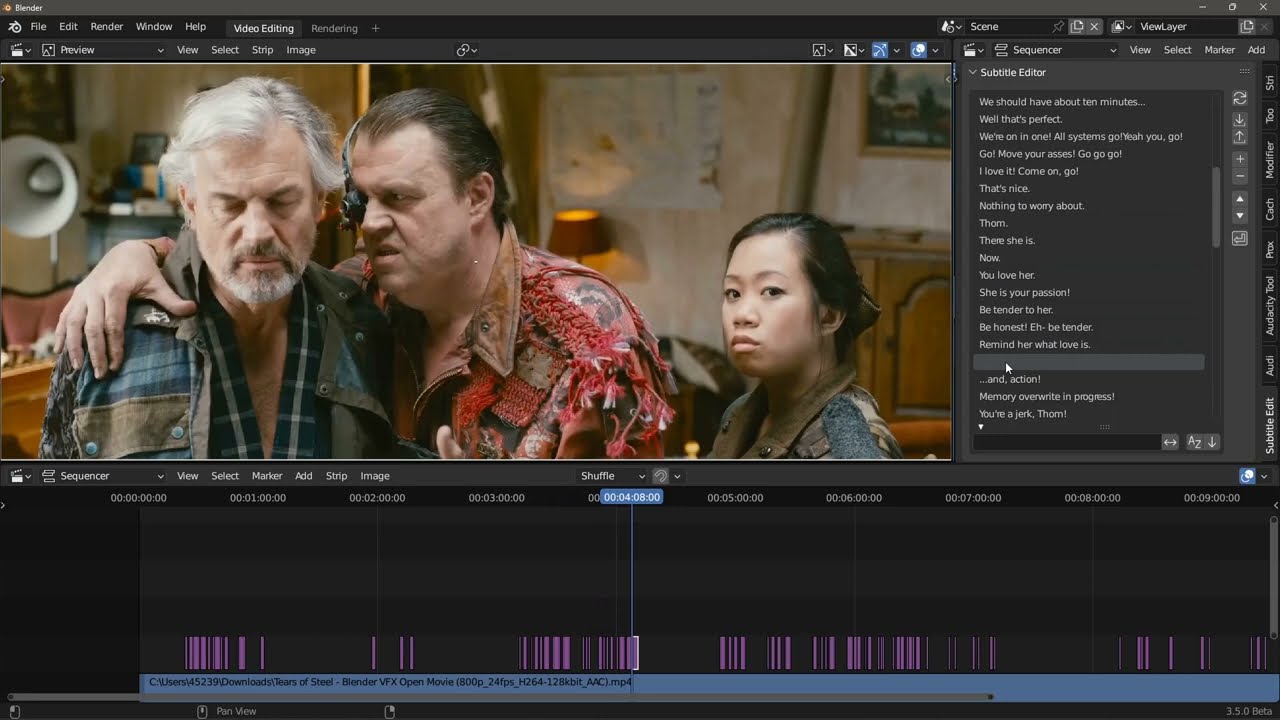Sort subtitles alphabetically with the AZ icon
1280x720 pixels.
(1194, 442)
